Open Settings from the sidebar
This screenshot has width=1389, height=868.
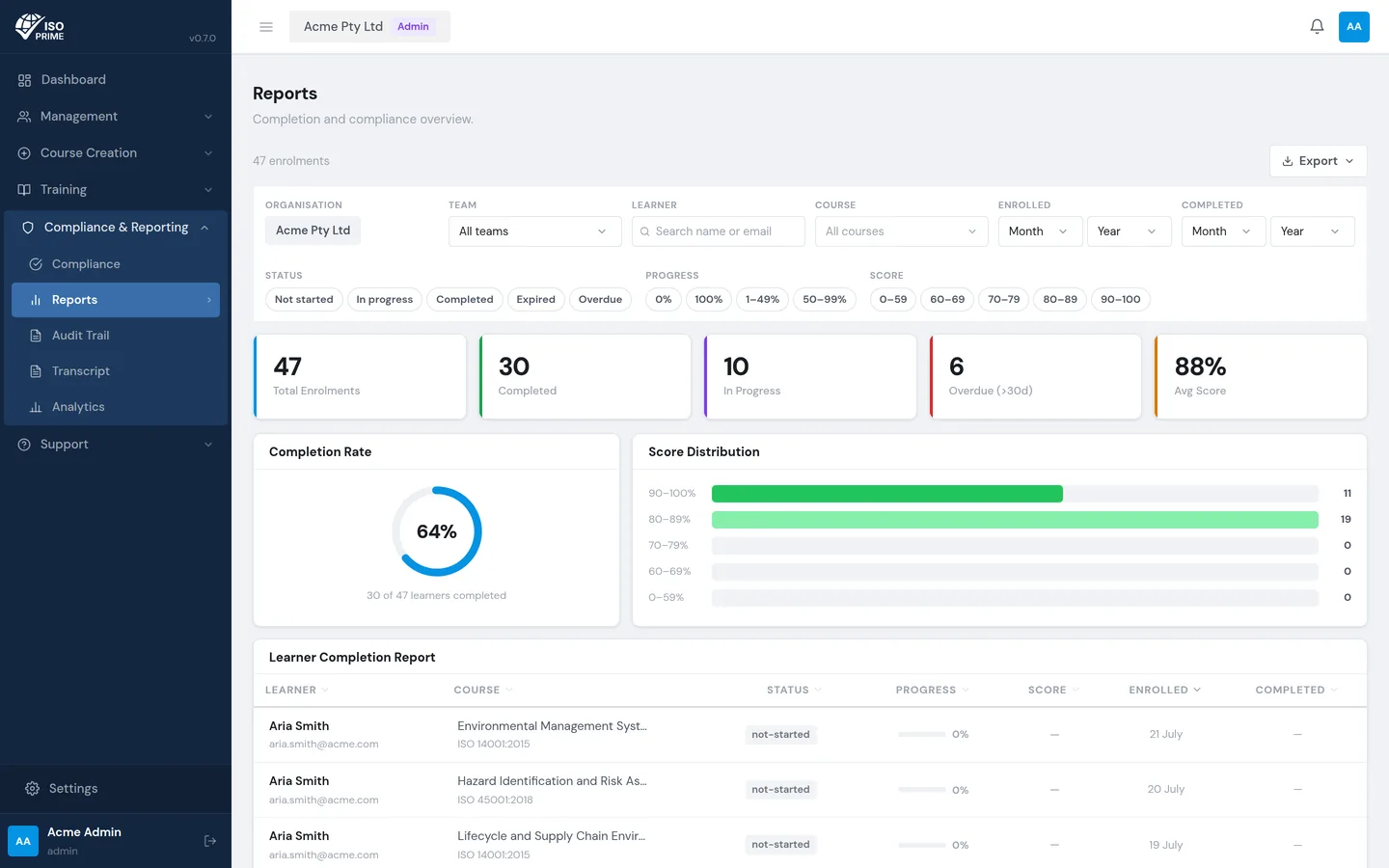click(116, 789)
